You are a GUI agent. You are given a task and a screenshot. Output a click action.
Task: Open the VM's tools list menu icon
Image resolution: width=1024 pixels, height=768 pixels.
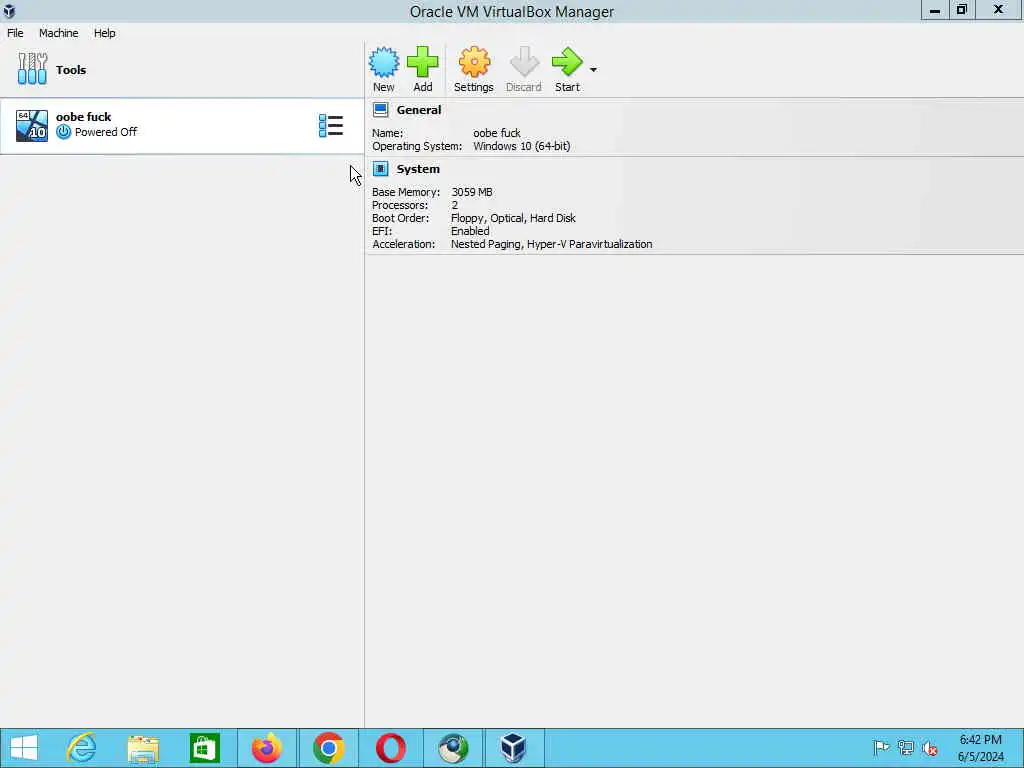[x=330, y=125]
